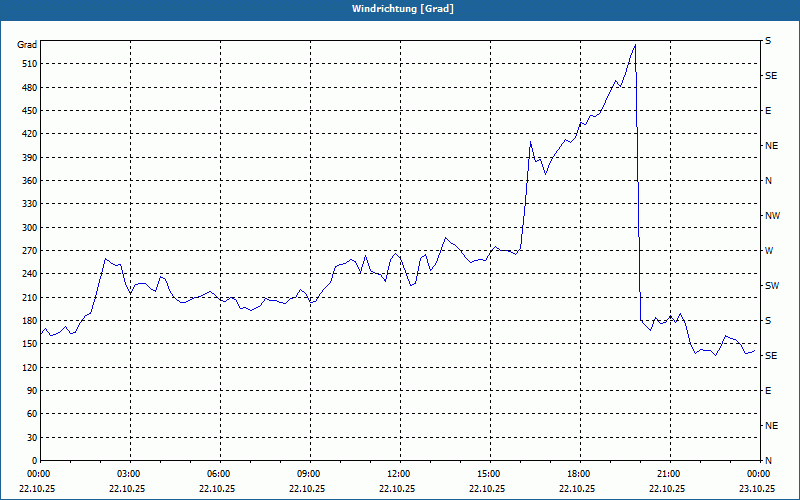The width and height of the screenshot is (800, 500).
Task: Click the 480 value on the y-axis
Action: coord(29,88)
